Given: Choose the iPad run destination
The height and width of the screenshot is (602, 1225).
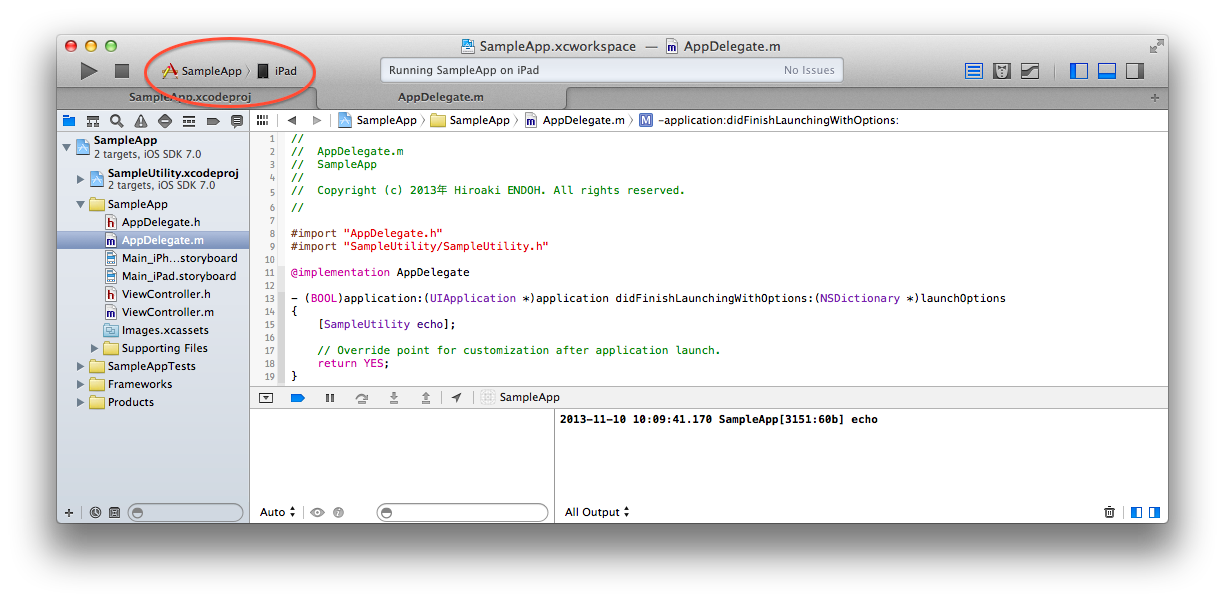Looking at the screenshot, I should [x=278, y=71].
